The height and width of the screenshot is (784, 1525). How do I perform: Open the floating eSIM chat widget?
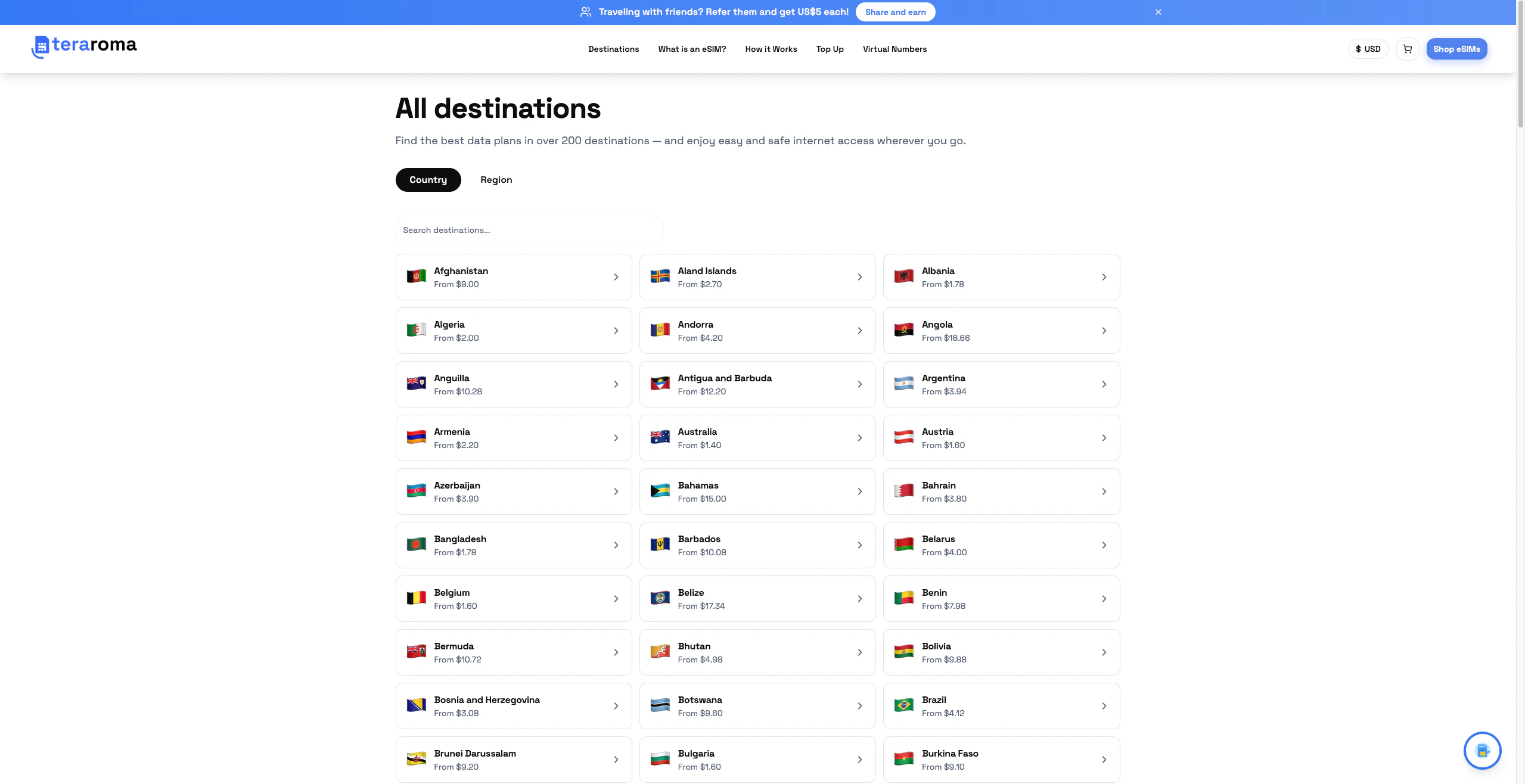click(1481, 750)
